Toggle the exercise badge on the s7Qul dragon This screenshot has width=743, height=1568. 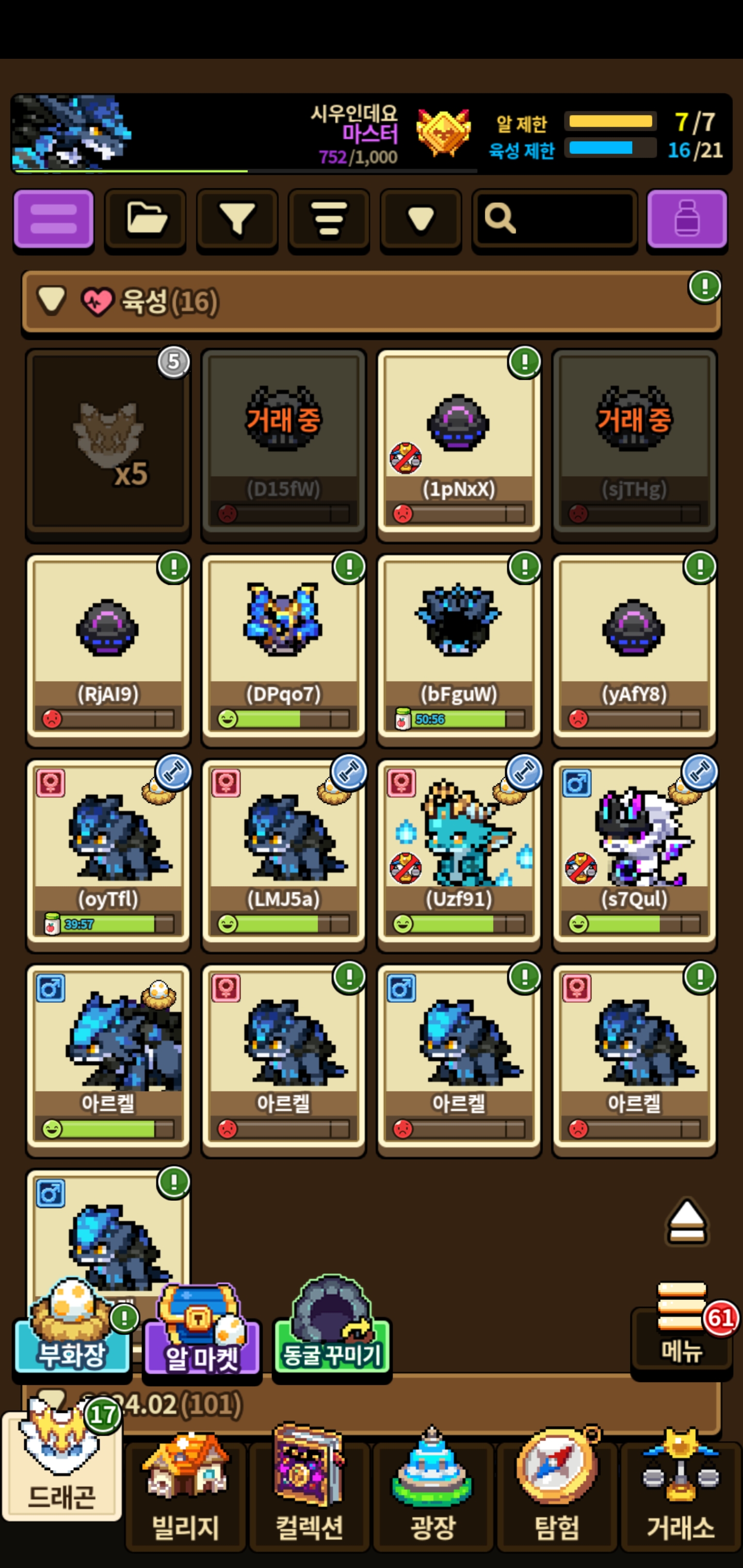click(700, 773)
